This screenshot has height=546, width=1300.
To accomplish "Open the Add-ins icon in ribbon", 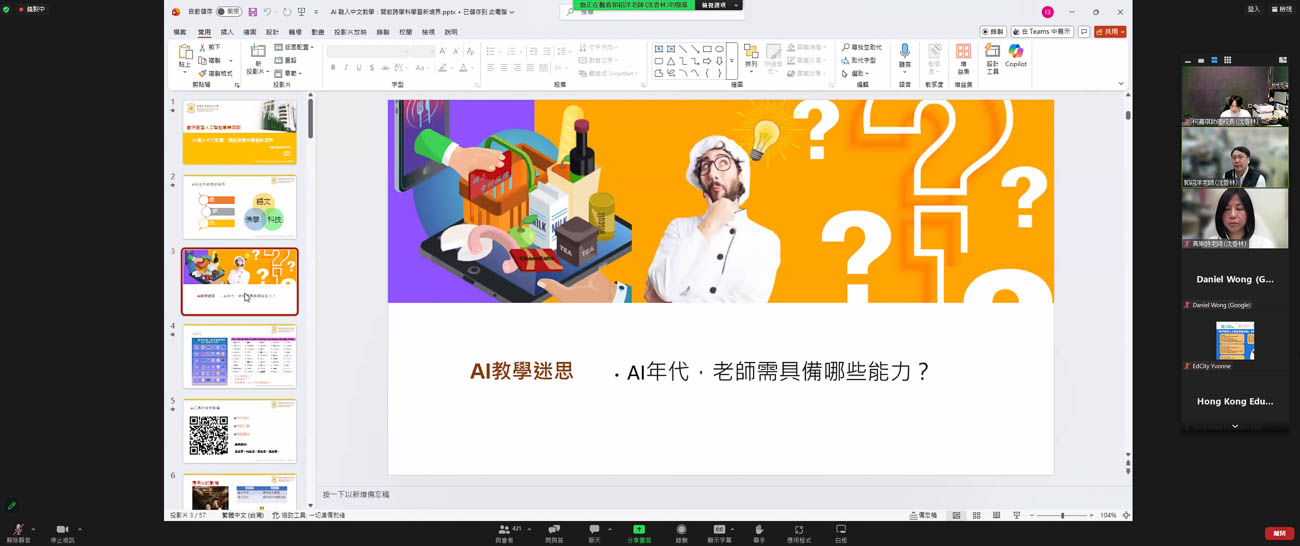I will [963, 57].
